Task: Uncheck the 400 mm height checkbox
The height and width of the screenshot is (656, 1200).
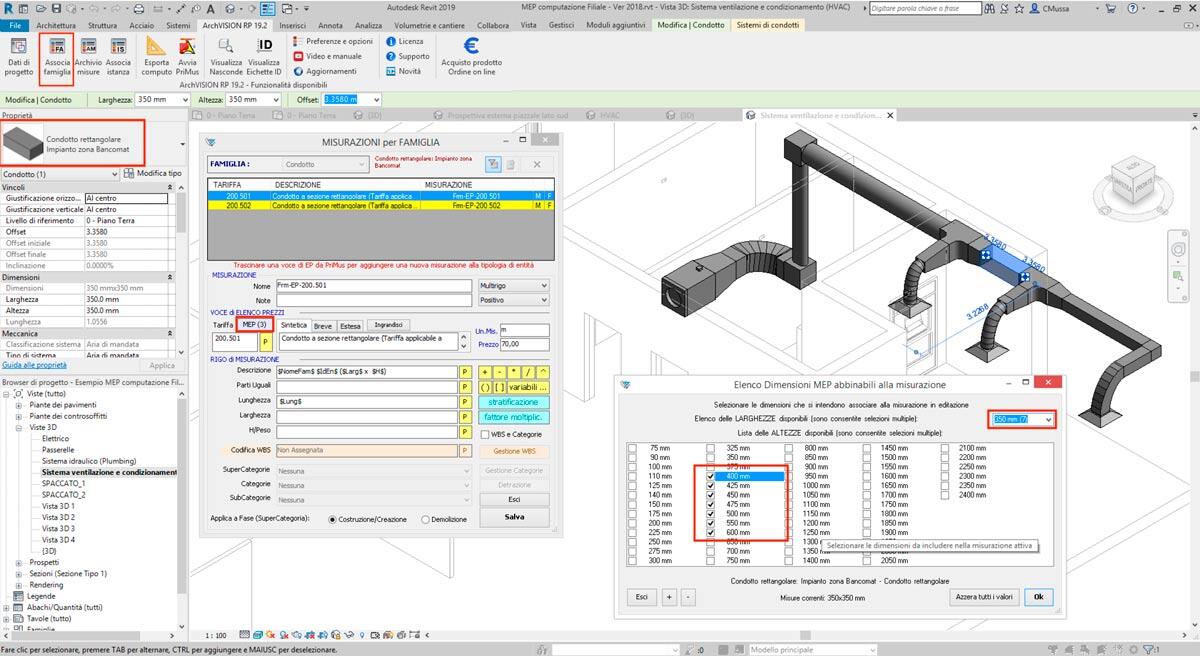Action: pyautogui.click(x=710, y=478)
